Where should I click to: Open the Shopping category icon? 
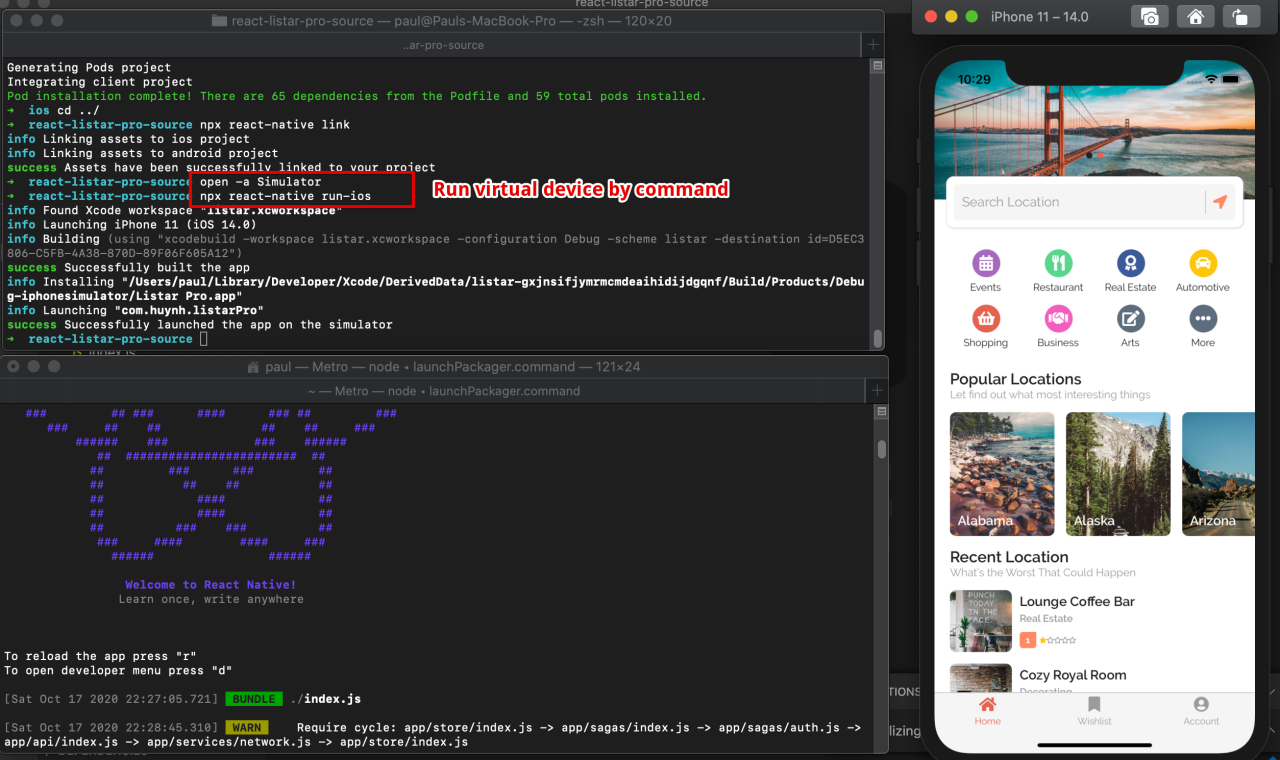986,319
